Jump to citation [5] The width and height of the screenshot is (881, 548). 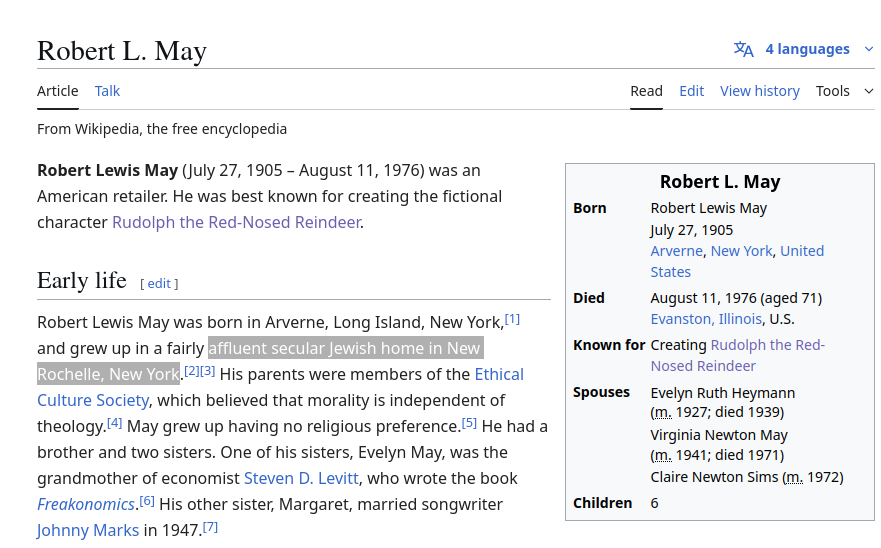click(x=469, y=423)
